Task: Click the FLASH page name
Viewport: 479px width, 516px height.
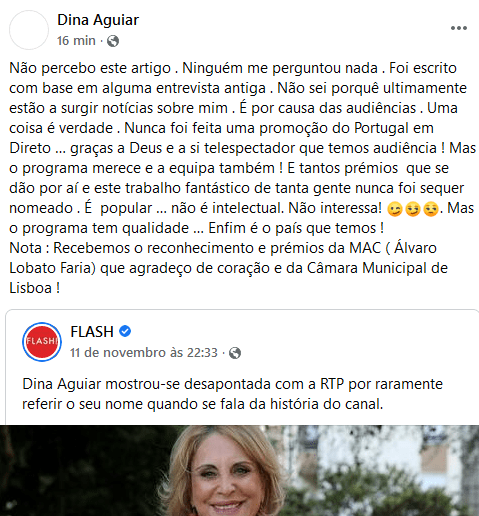Action: 92,332
